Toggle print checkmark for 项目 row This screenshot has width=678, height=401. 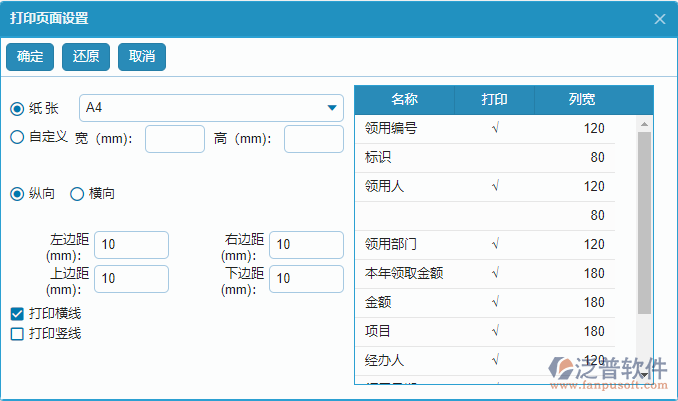click(495, 331)
